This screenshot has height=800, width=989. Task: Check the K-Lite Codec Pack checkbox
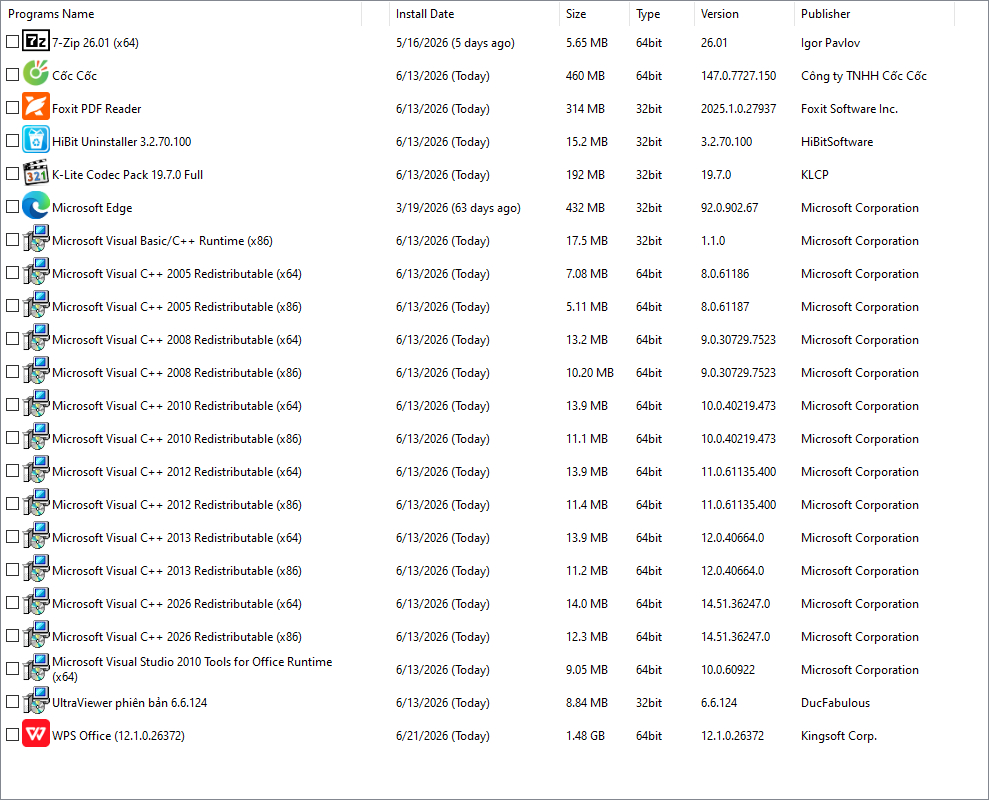[x=13, y=174]
